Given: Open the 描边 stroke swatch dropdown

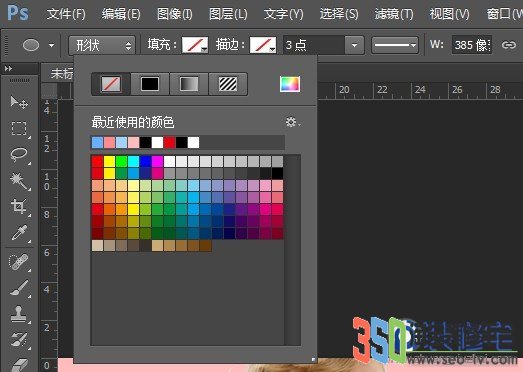Looking at the screenshot, I should (263, 45).
